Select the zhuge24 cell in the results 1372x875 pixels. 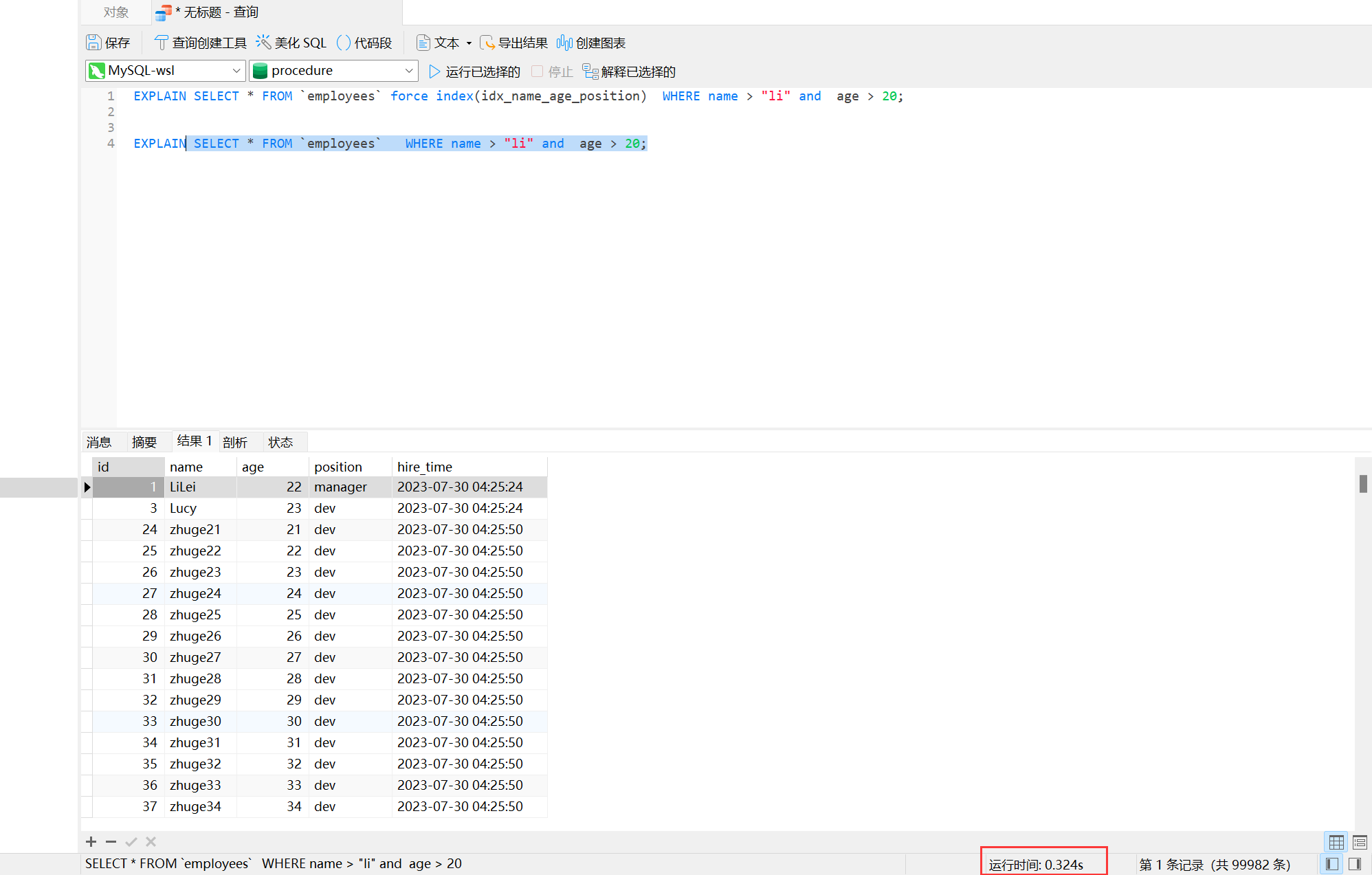point(196,593)
